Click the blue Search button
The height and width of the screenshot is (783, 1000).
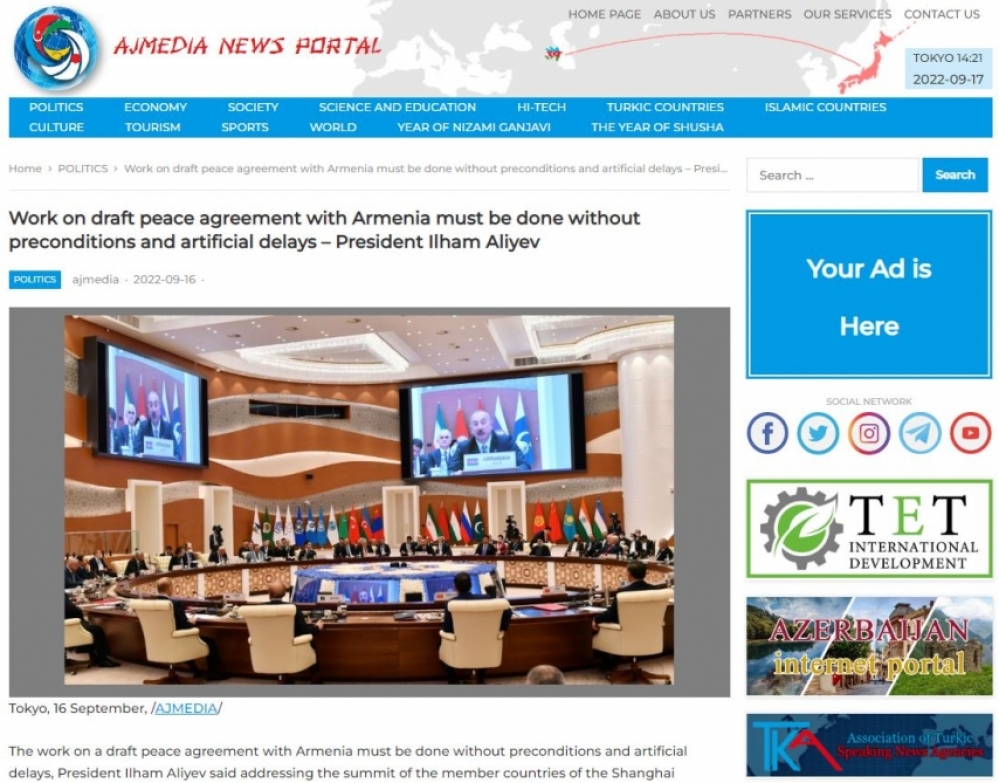click(955, 175)
